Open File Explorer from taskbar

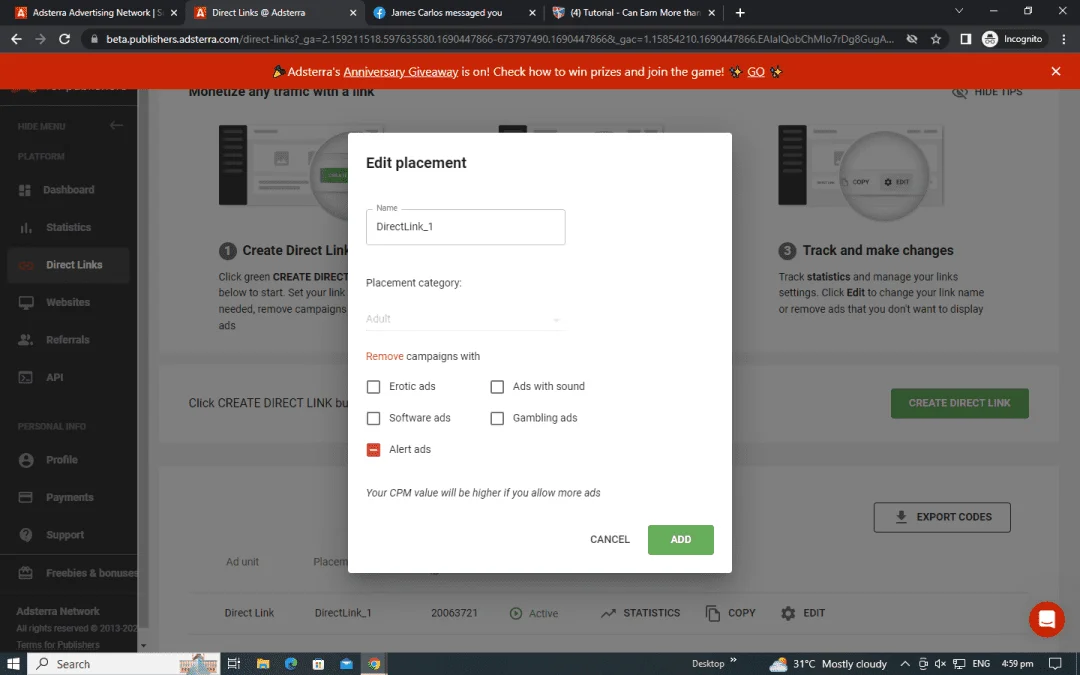point(262,664)
